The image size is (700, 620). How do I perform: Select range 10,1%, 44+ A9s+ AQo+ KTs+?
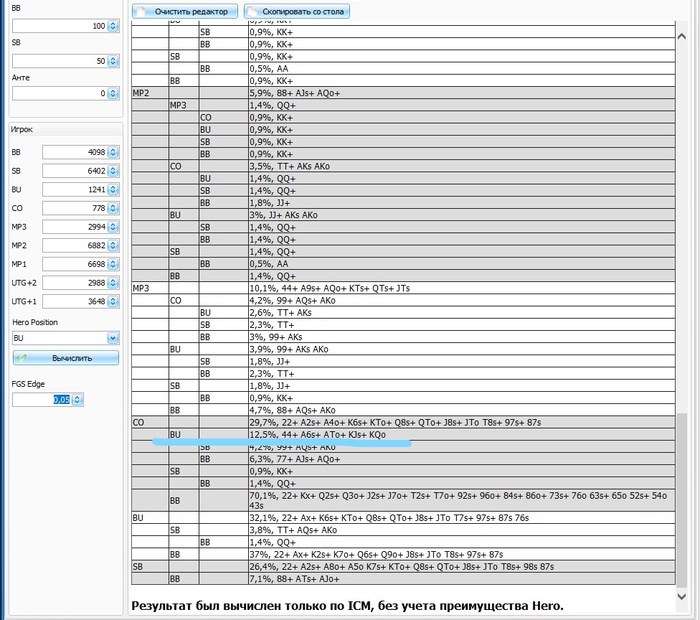pos(462,288)
